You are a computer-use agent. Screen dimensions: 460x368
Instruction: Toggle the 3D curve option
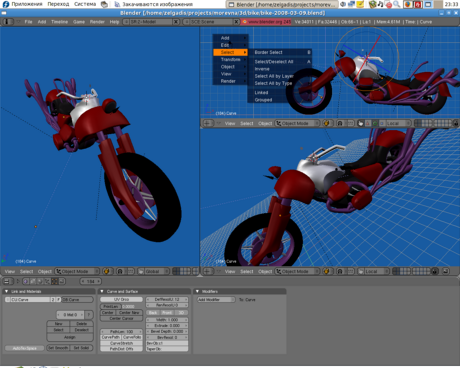pyautogui.click(x=181, y=313)
